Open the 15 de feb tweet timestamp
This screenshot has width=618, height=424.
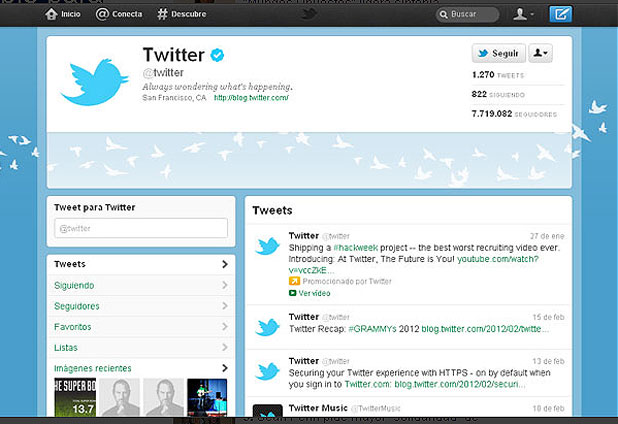point(549,317)
